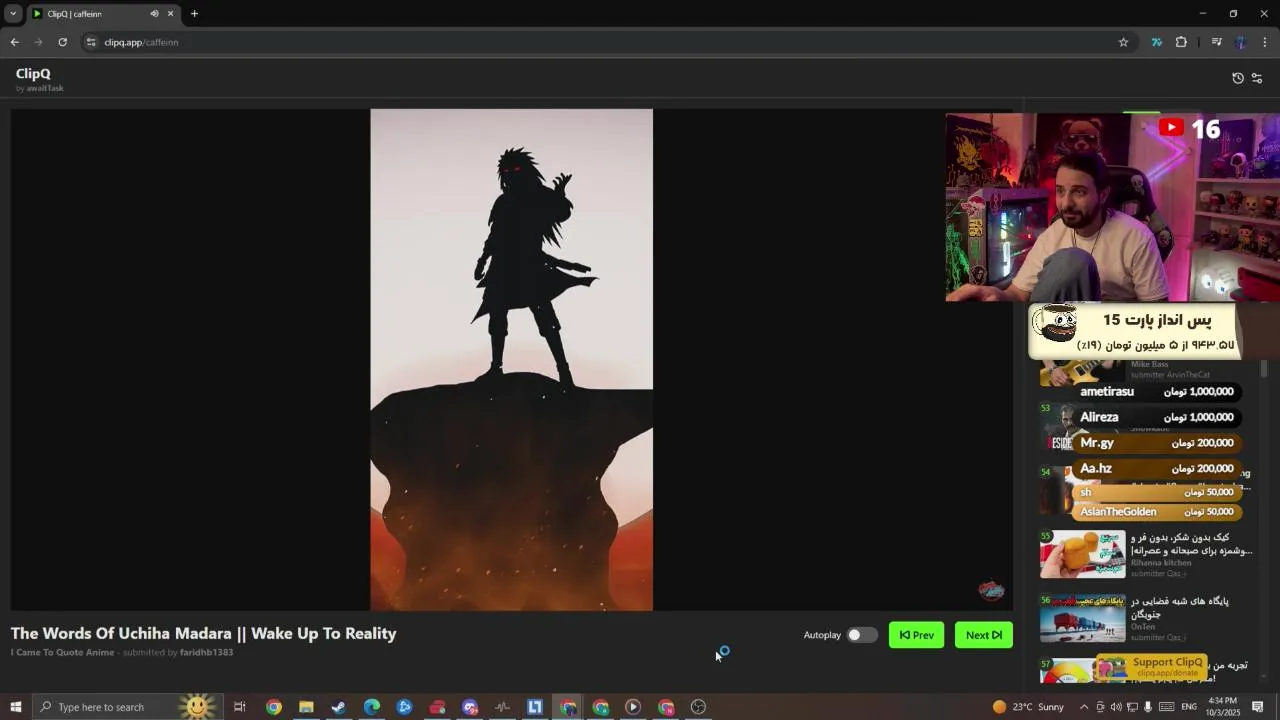The image size is (1280, 720).
Task: Open the Chrome three-dot menu
Action: 1265,42
